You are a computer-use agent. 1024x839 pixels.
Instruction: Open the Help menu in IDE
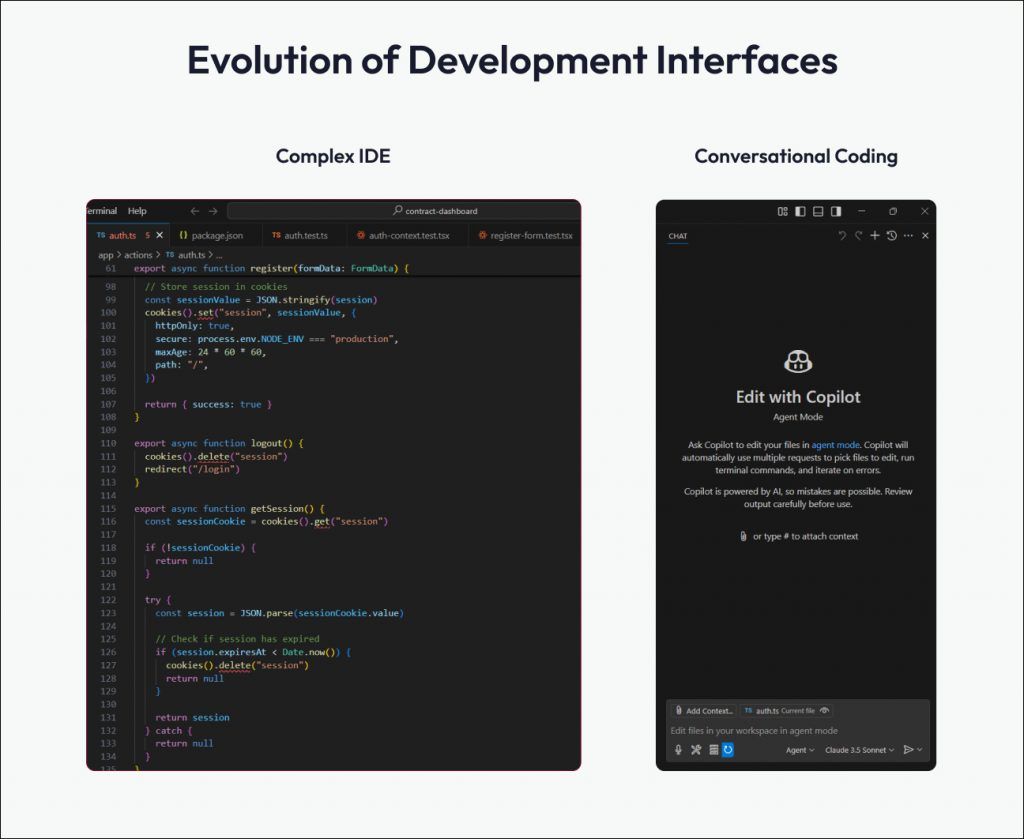(137, 211)
